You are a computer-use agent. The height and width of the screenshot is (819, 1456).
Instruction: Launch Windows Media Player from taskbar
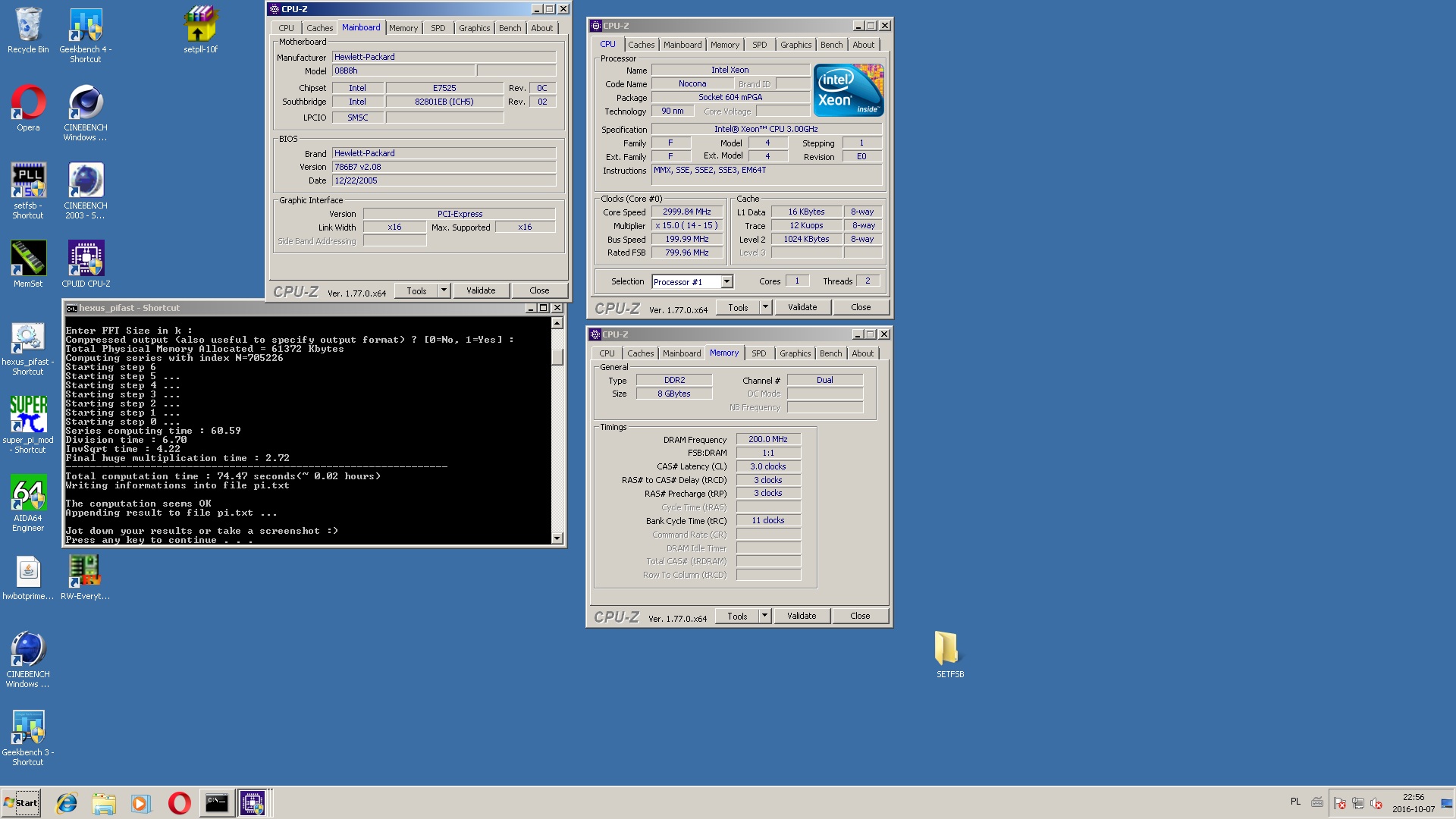point(141,803)
